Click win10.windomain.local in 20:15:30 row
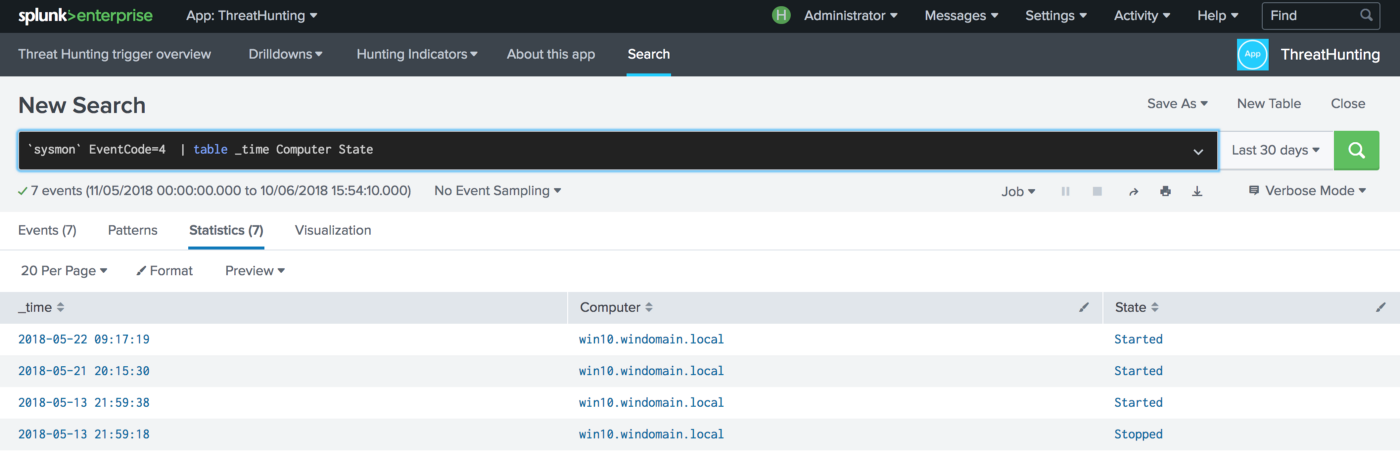The image size is (1400, 454). (651, 371)
